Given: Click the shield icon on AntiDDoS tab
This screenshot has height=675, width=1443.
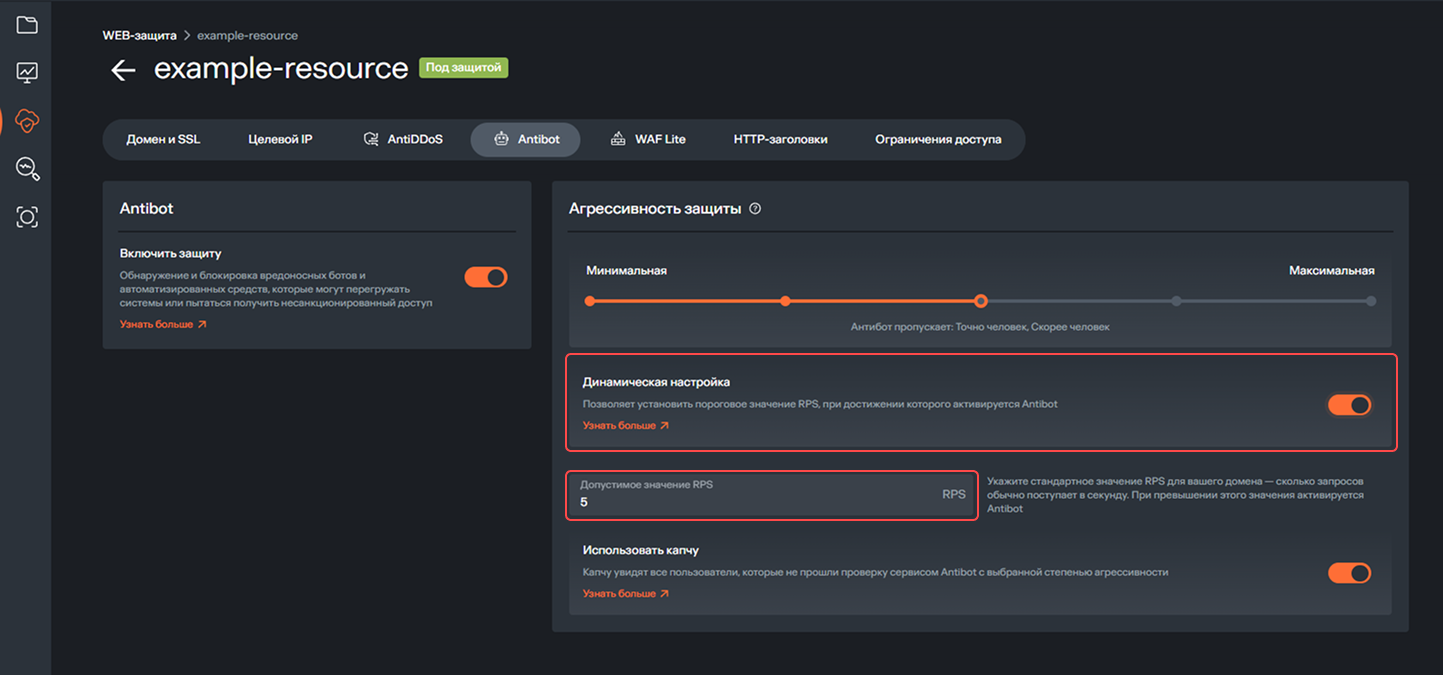Looking at the screenshot, I should [x=369, y=139].
